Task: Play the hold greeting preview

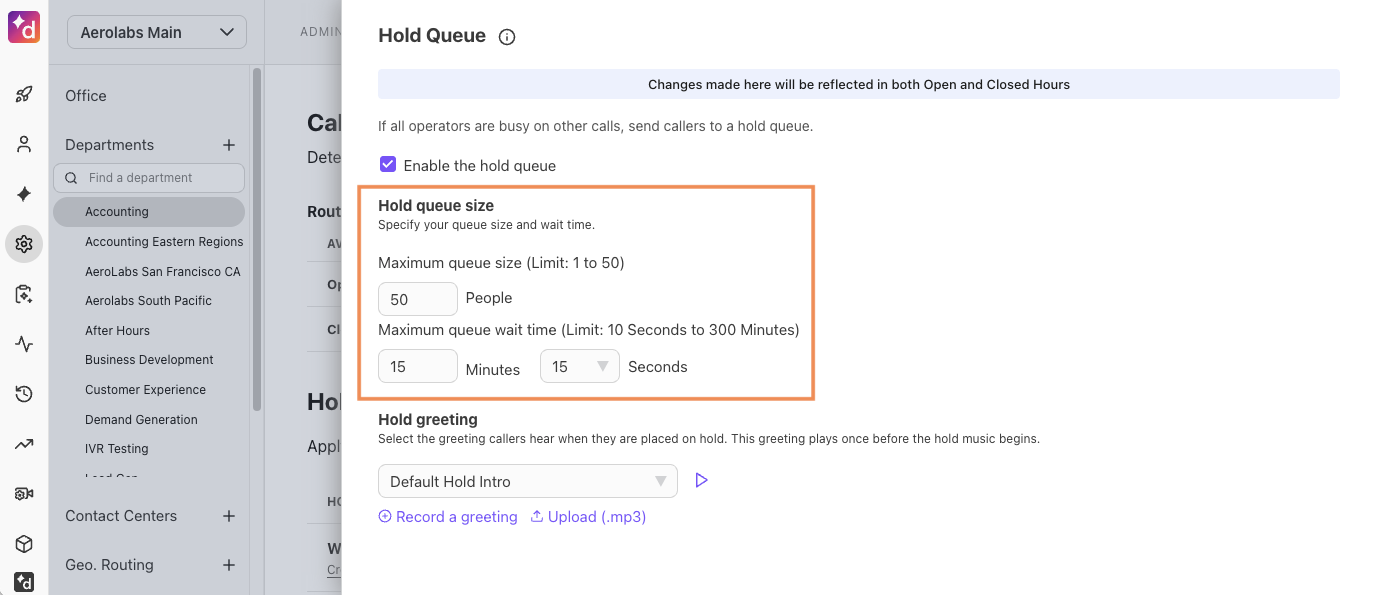Action: (701, 481)
